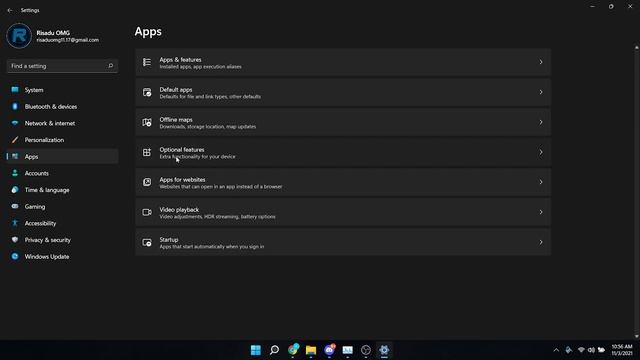Open the volume control in system tray
Screen dimensions: 640x360
(591, 350)
